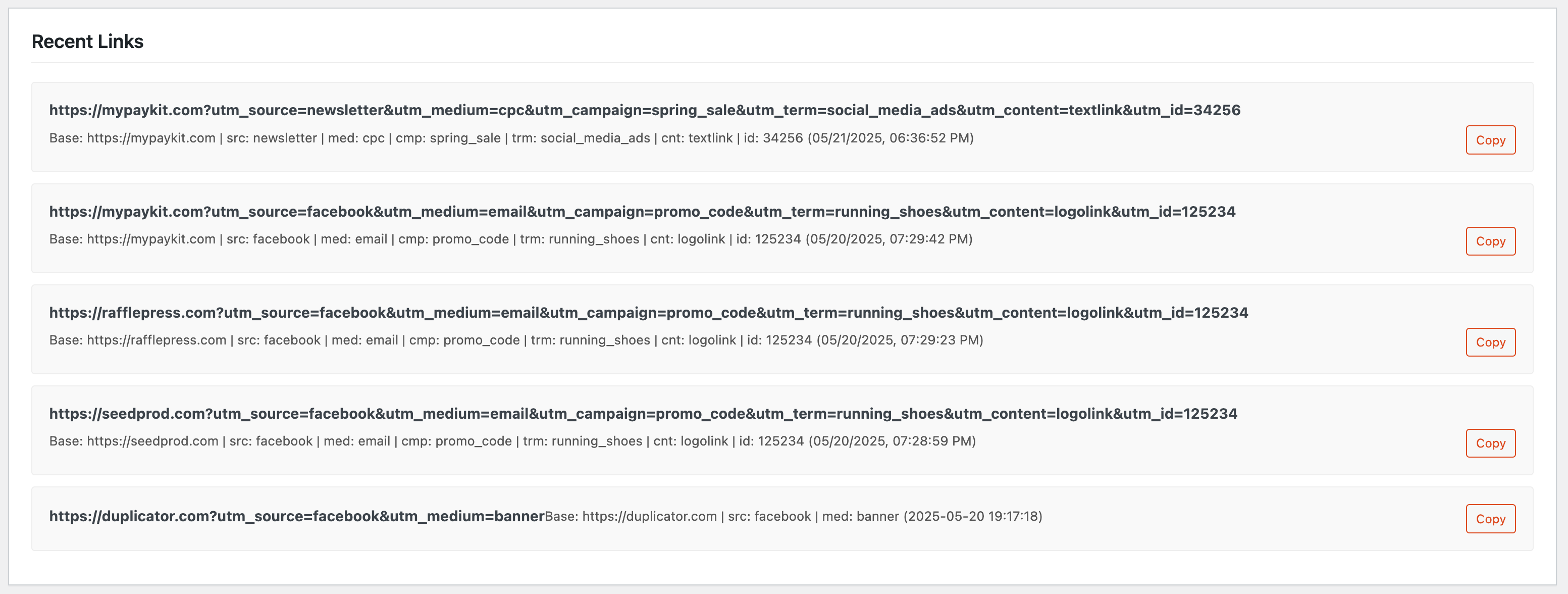
Task: Copy the mypaykit facebook promo_code link
Action: 1490,241
